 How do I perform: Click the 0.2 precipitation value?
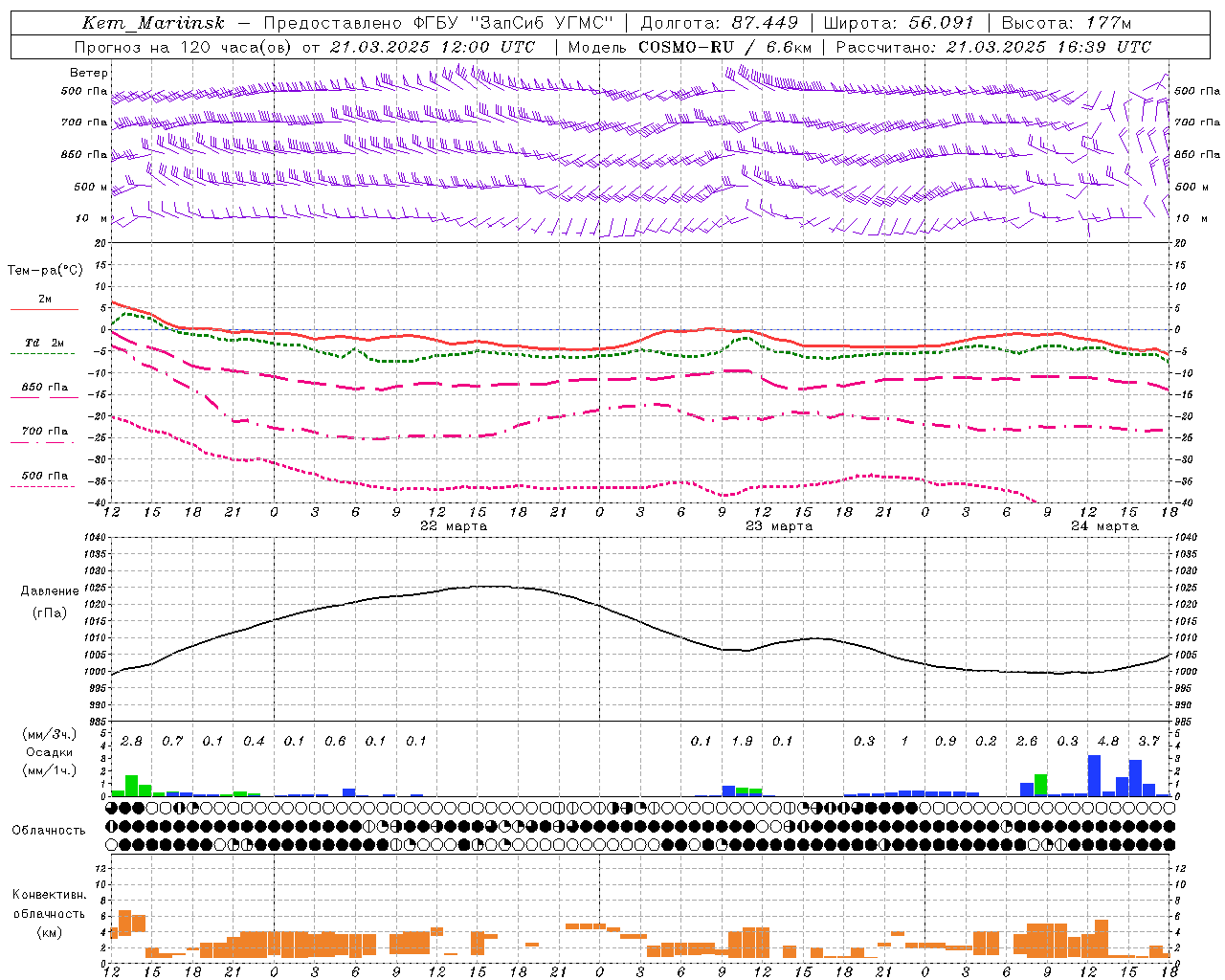(x=986, y=742)
